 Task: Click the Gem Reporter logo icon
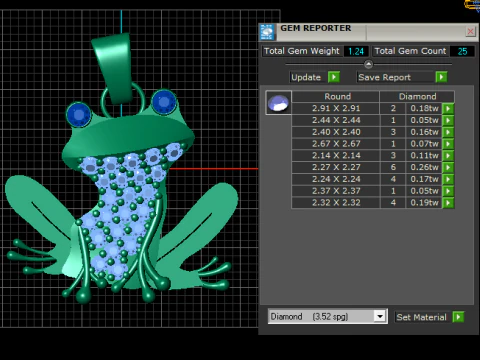pyautogui.click(x=267, y=32)
